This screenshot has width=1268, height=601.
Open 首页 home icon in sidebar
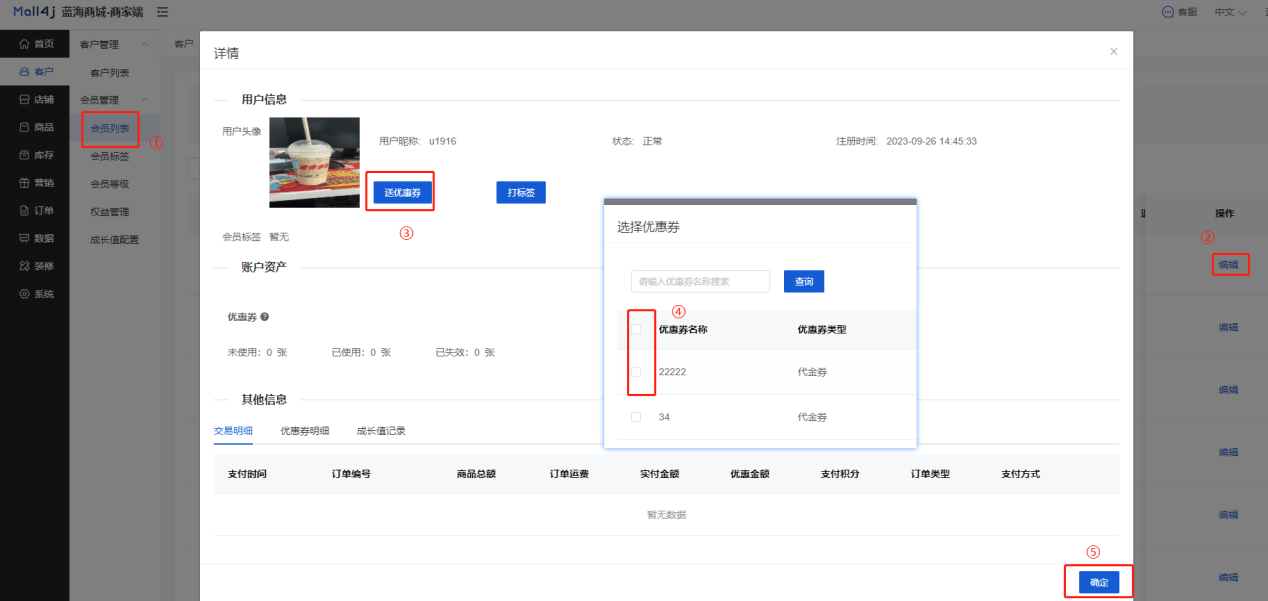[25, 44]
